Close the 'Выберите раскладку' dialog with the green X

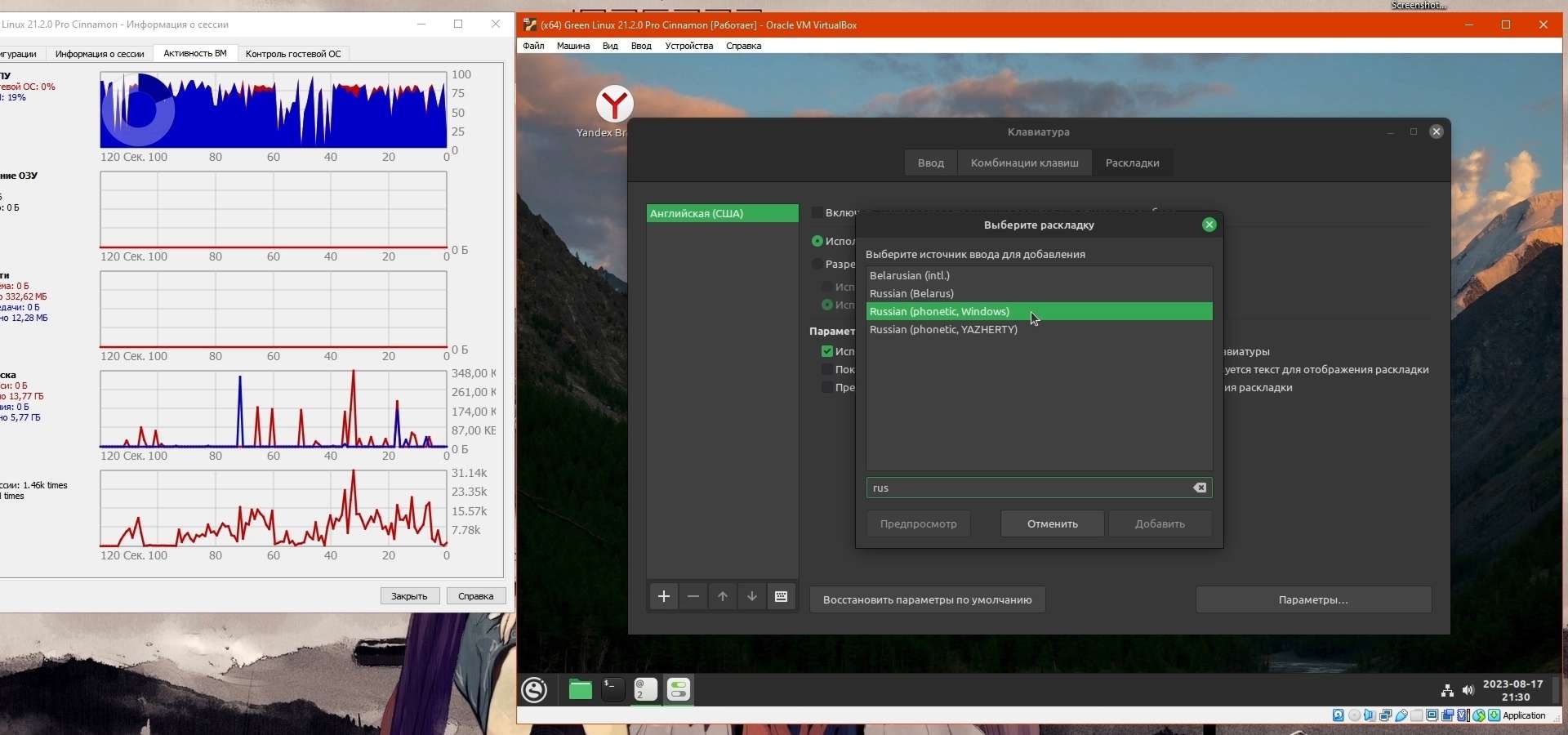(1209, 225)
